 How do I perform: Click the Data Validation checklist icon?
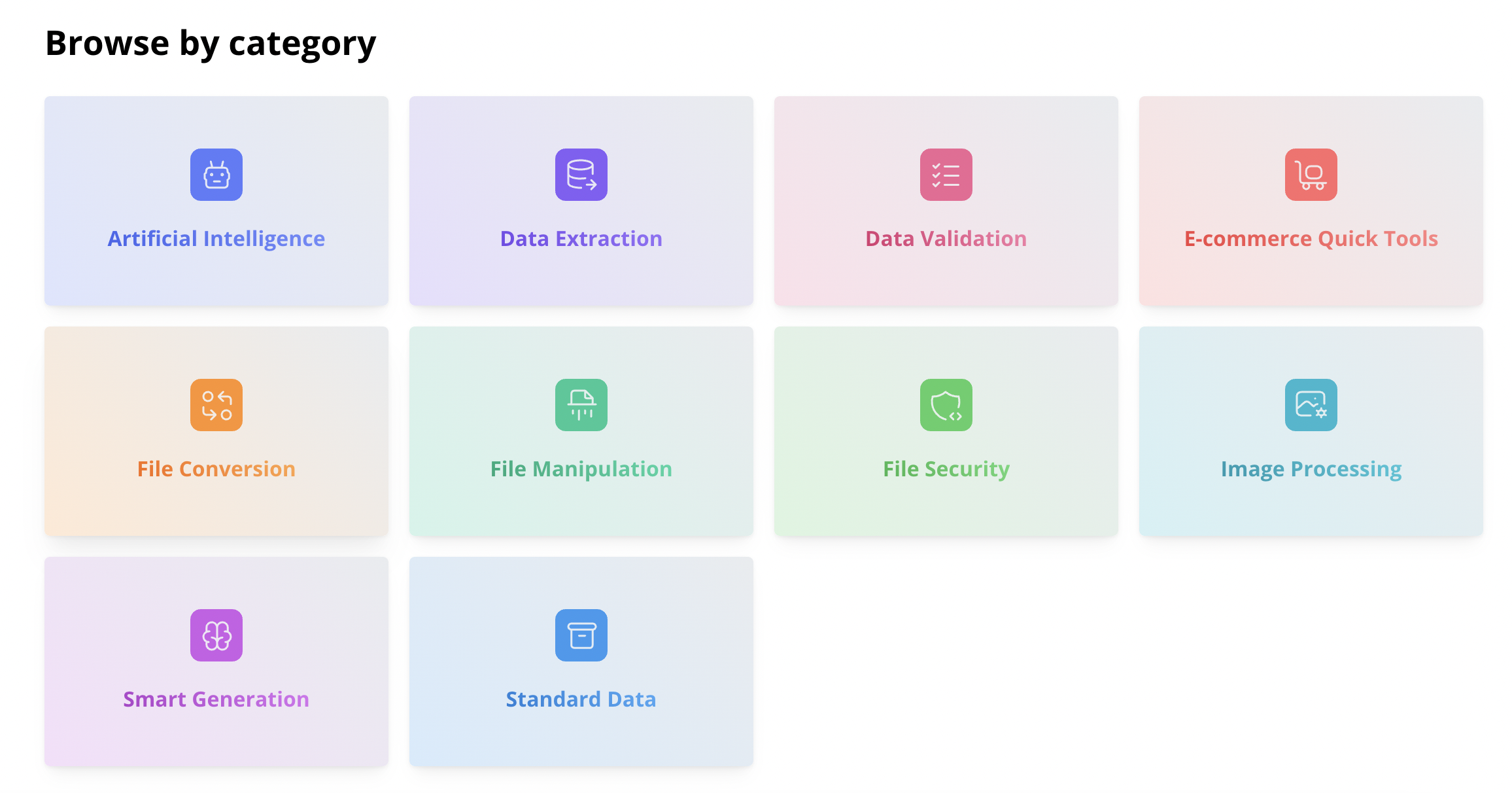(946, 175)
